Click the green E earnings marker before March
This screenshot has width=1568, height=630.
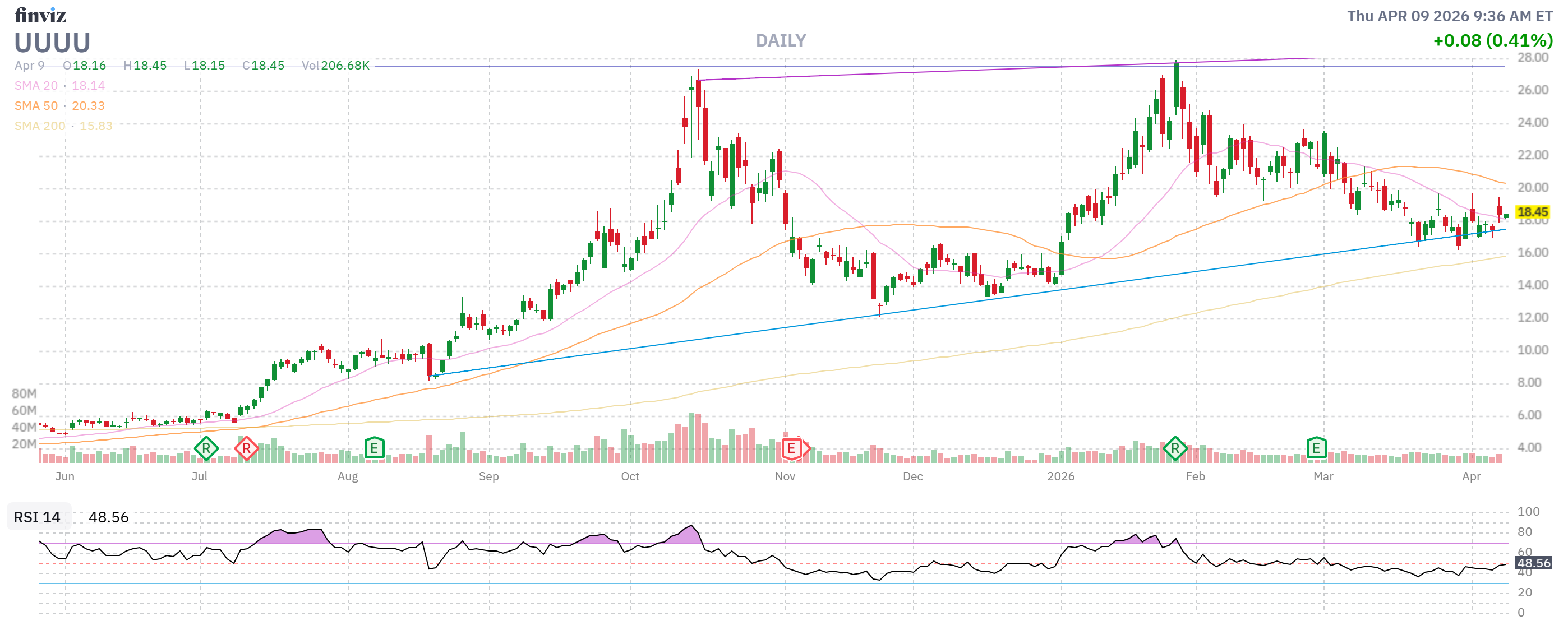pyautogui.click(x=1316, y=449)
